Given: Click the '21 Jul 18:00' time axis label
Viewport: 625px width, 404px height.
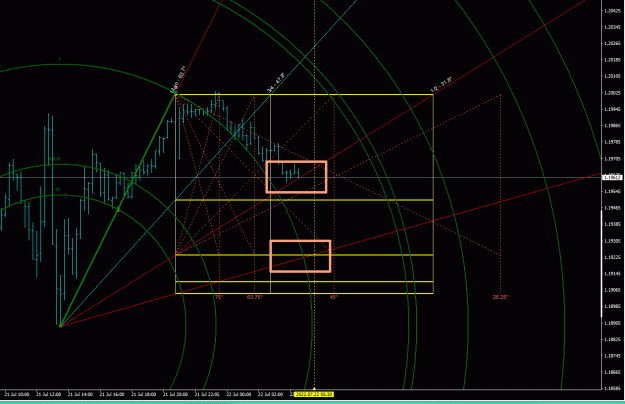Looking at the screenshot, I should point(144,394).
